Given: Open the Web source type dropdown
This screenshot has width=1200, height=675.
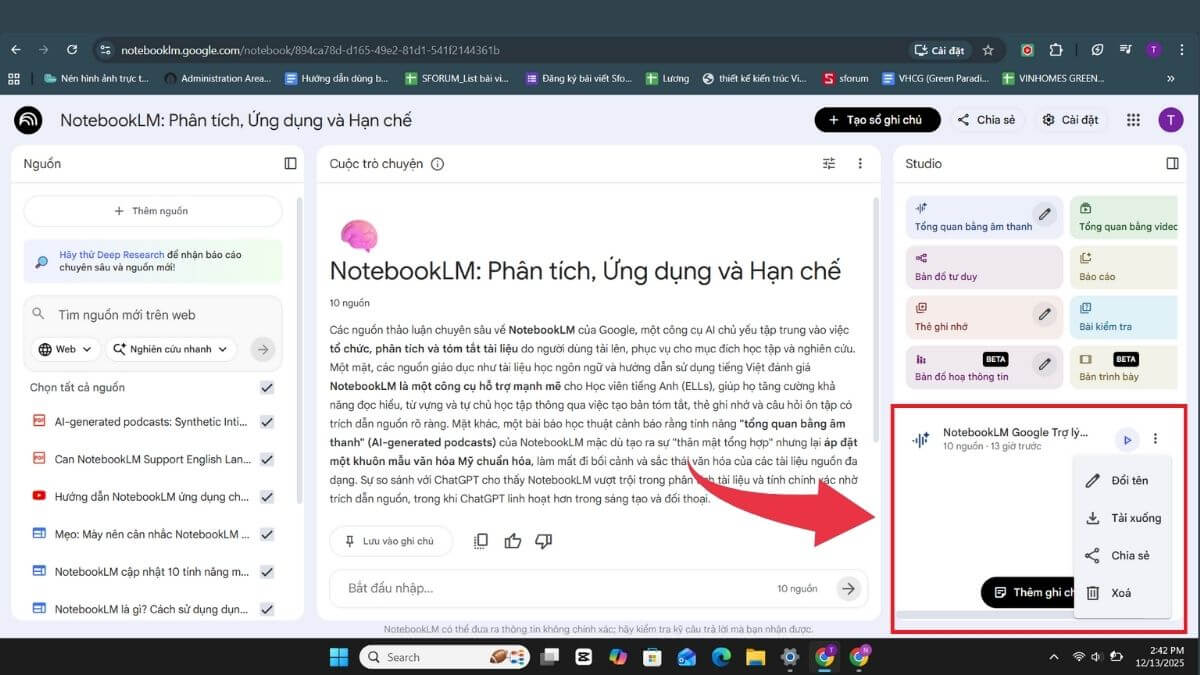Looking at the screenshot, I should click(x=64, y=349).
